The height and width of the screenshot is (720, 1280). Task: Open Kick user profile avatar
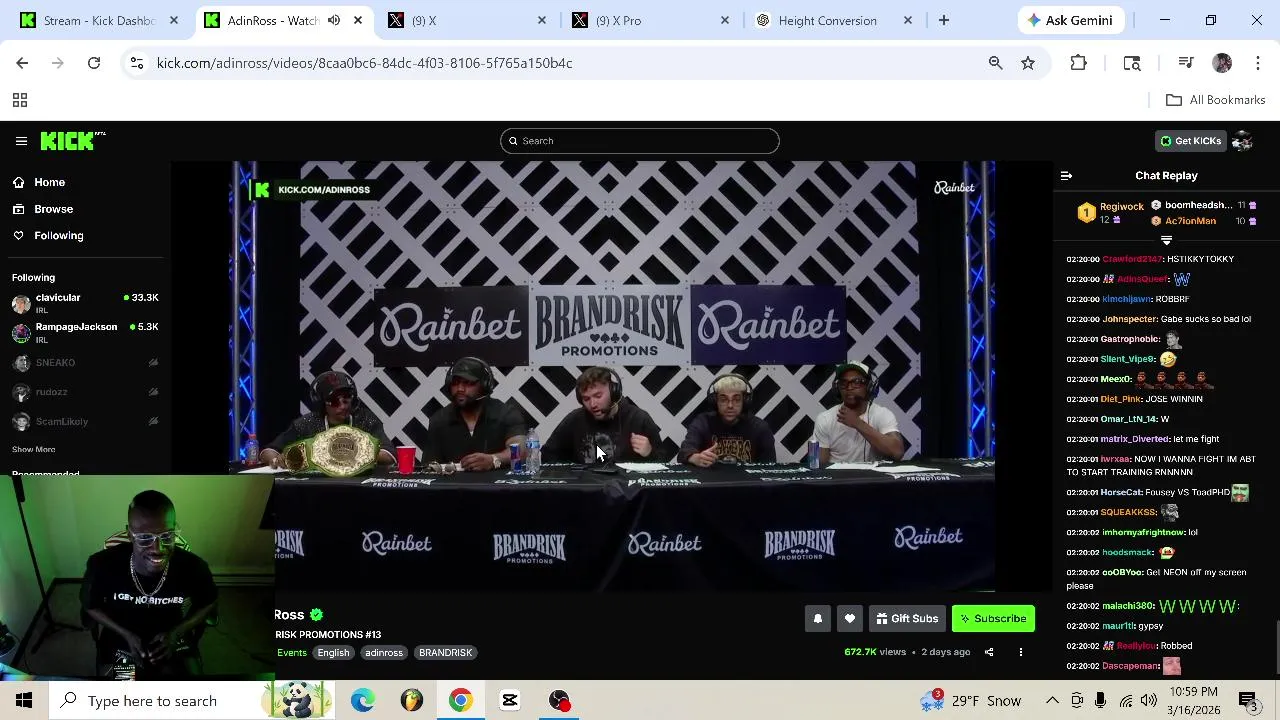(x=1242, y=141)
